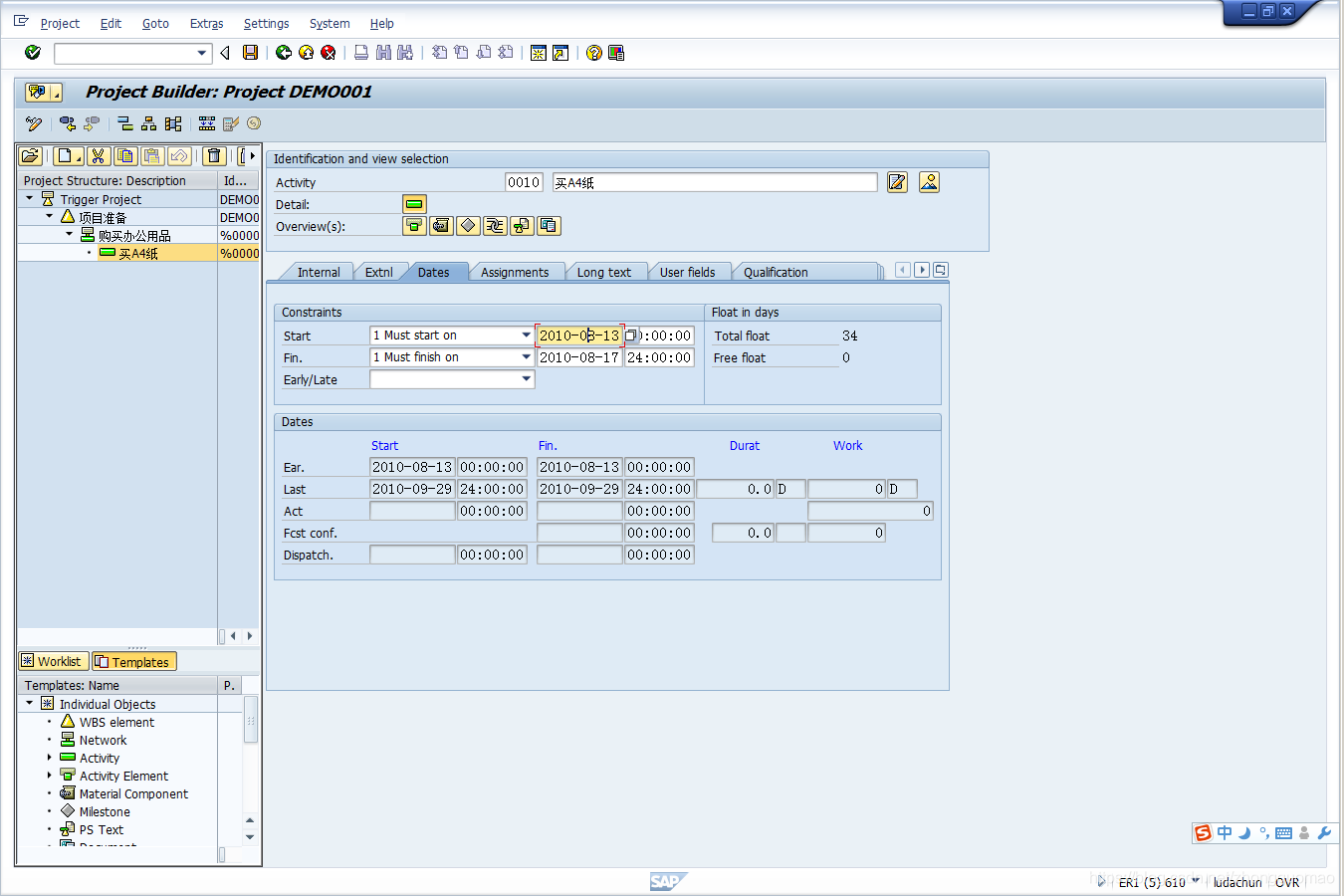Click the red Cancel icon
The width and height of the screenshot is (1344, 896).
point(329,53)
